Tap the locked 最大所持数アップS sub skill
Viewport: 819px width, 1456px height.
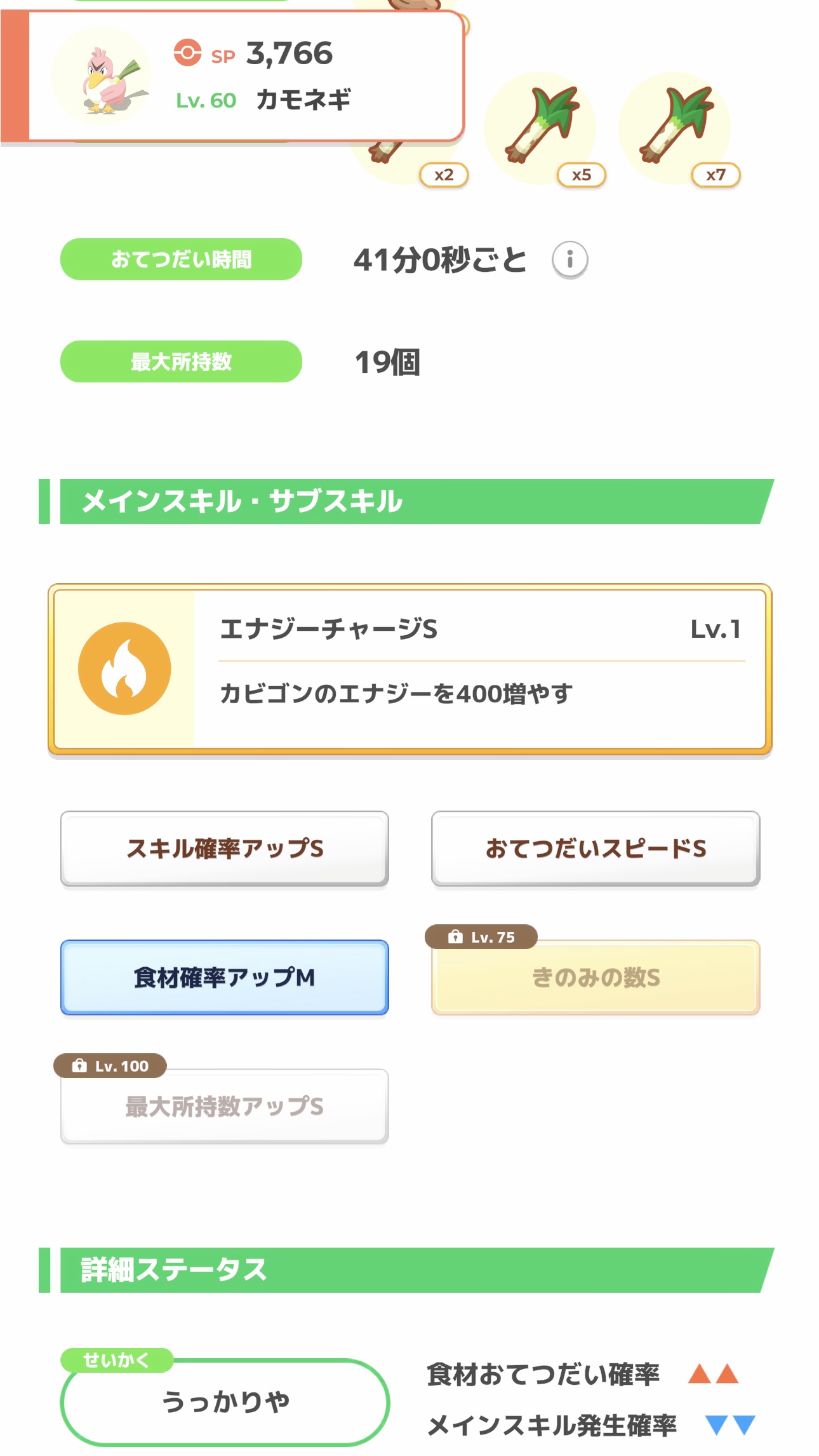click(x=225, y=1107)
